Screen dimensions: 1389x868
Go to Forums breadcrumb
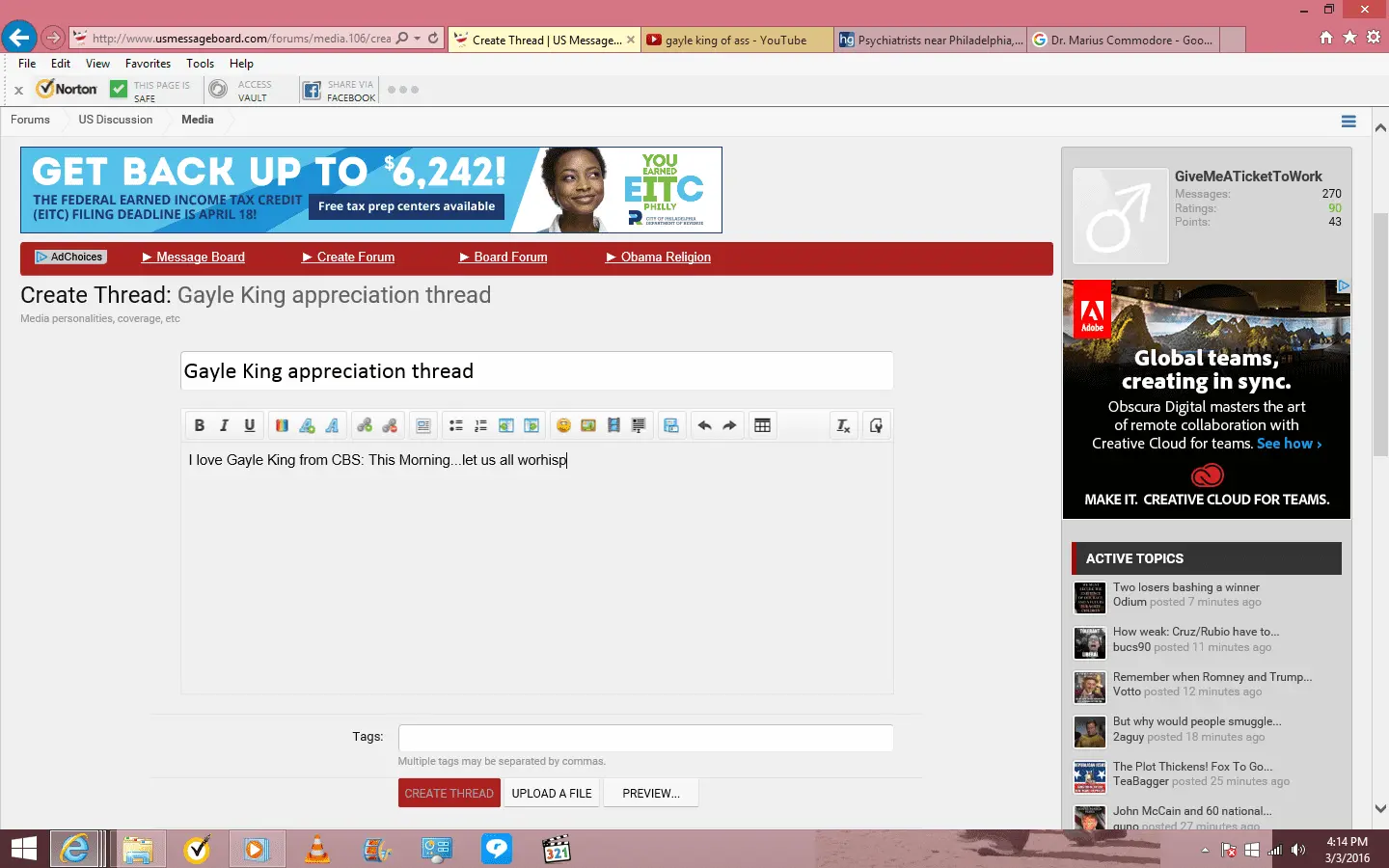tap(30, 120)
